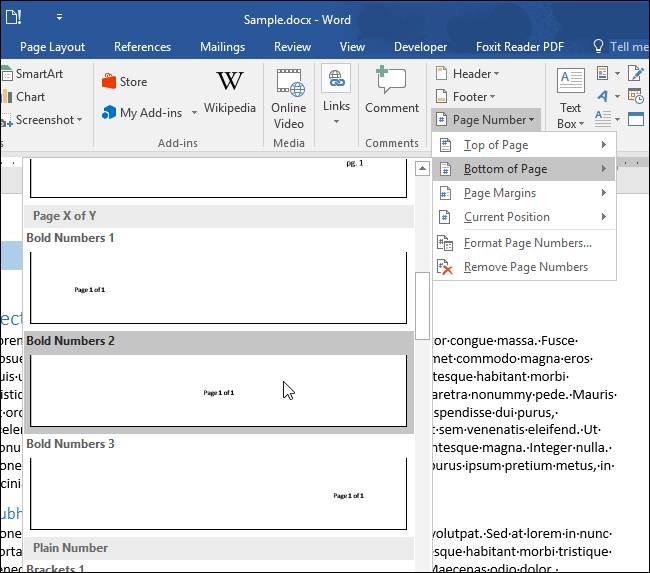Insert a Chart
Image resolution: width=650 pixels, height=573 pixels.
pyautogui.click(x=24, y=97)
